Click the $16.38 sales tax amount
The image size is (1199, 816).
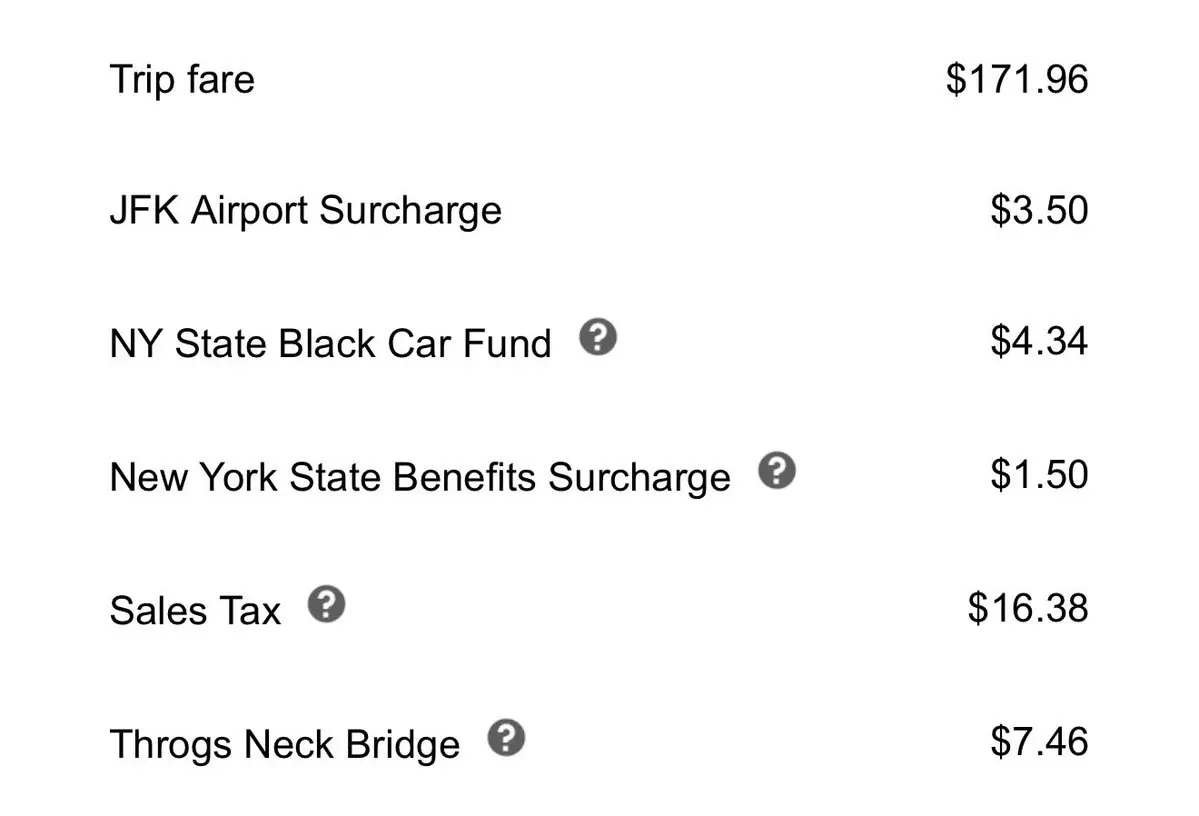pos(1028,608)
